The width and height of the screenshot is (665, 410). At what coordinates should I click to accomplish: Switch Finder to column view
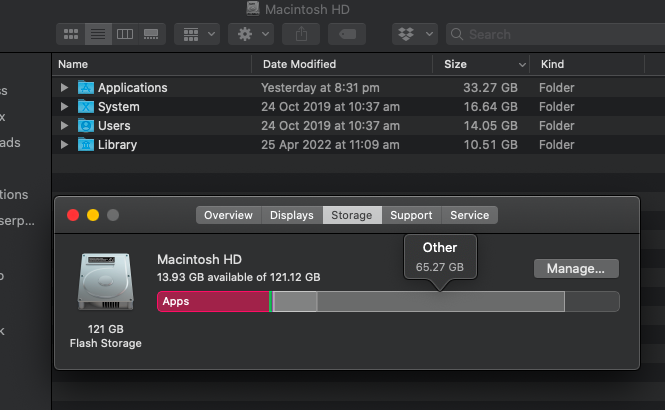125,34
